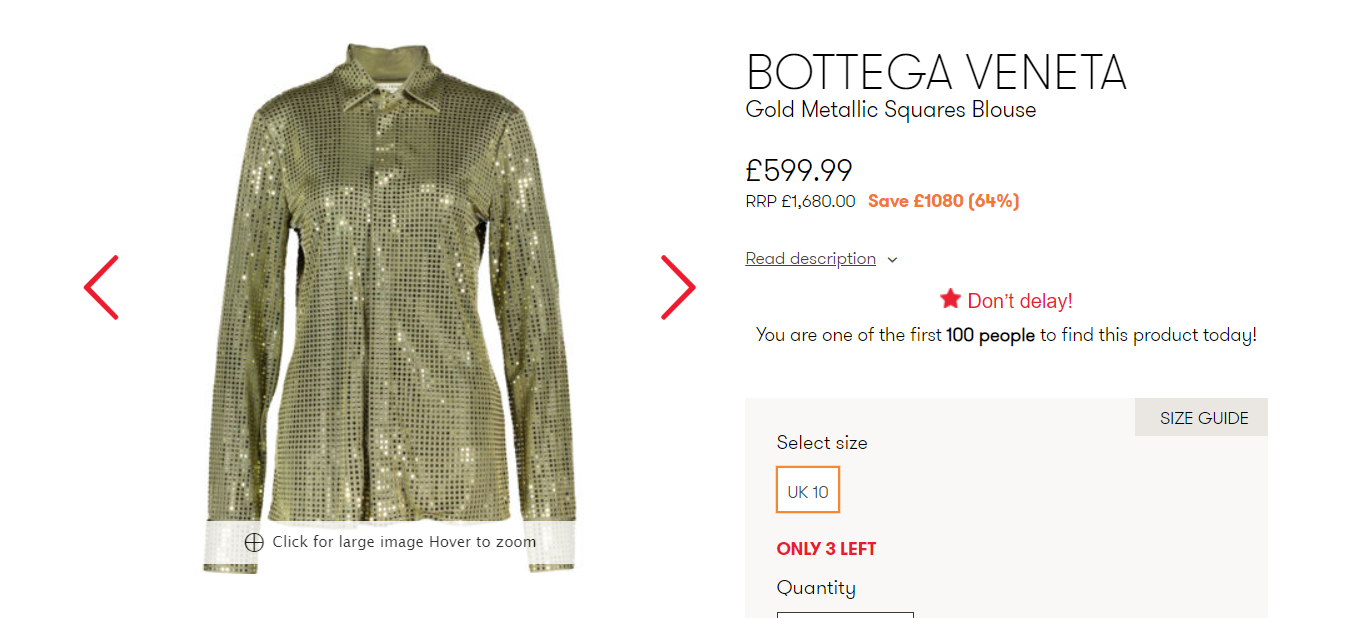Viewport: 1348px width, 618px height.
Task: Go to the previous product image
Action: point(101,288)
